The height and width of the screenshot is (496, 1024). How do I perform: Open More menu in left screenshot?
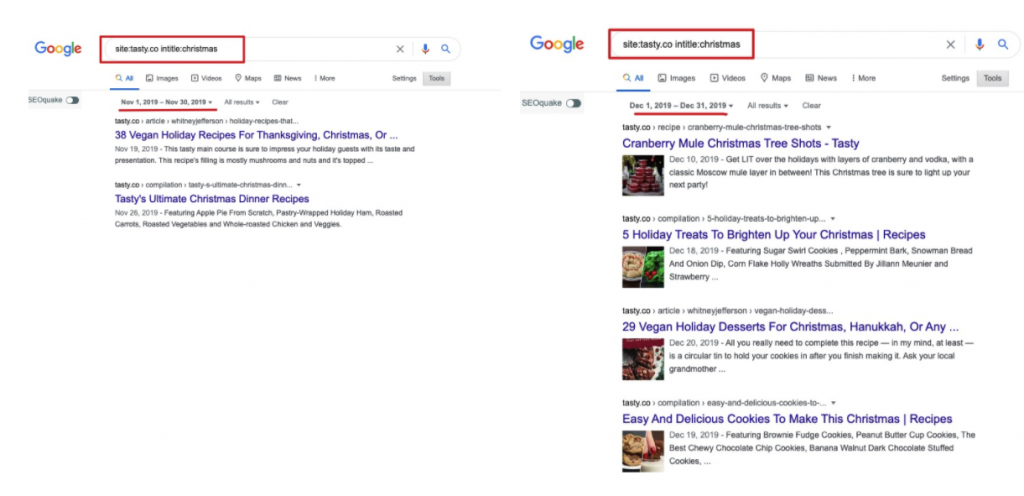tap(324, 78)
